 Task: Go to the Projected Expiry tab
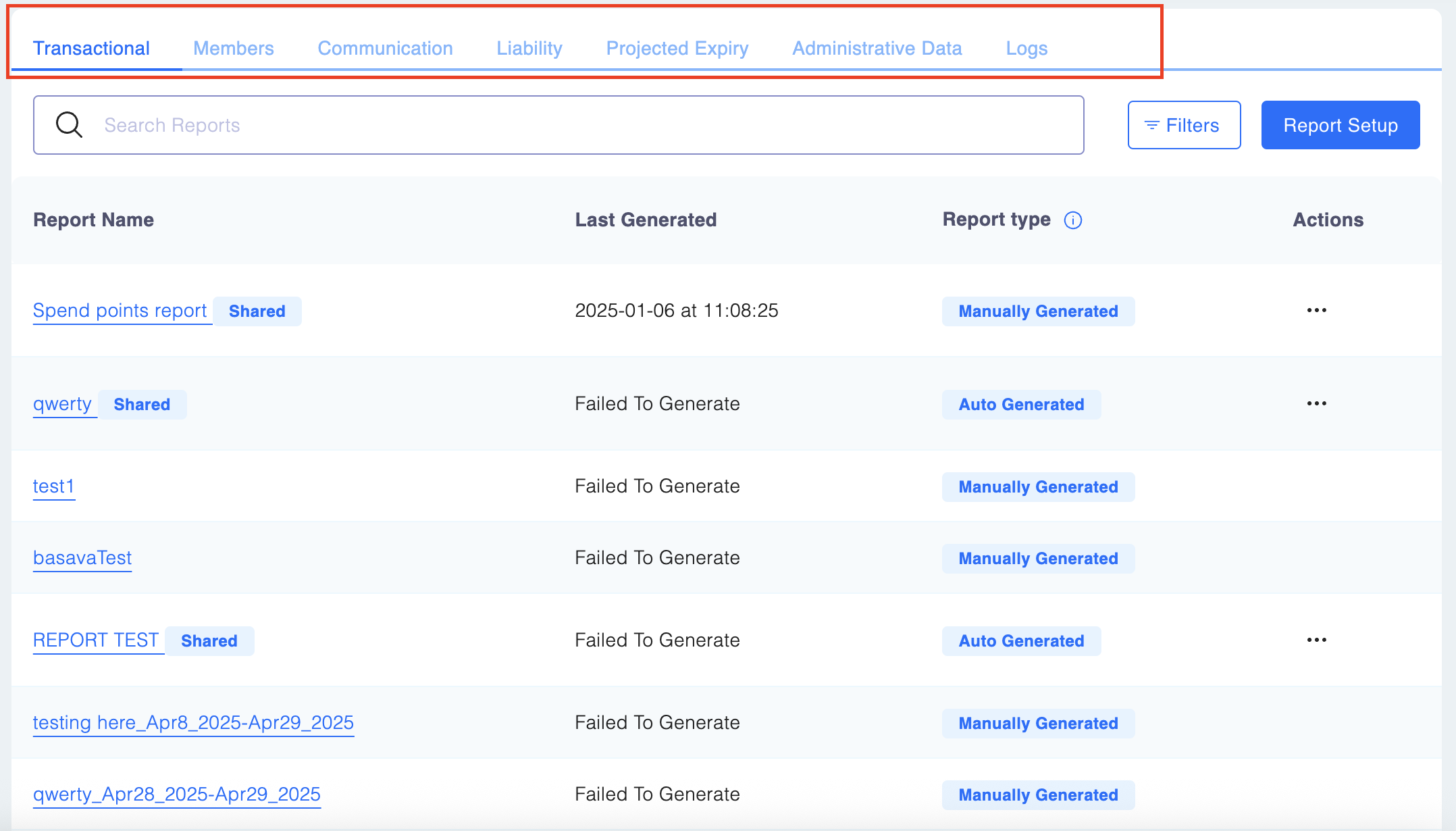click(x=677, y=48)
